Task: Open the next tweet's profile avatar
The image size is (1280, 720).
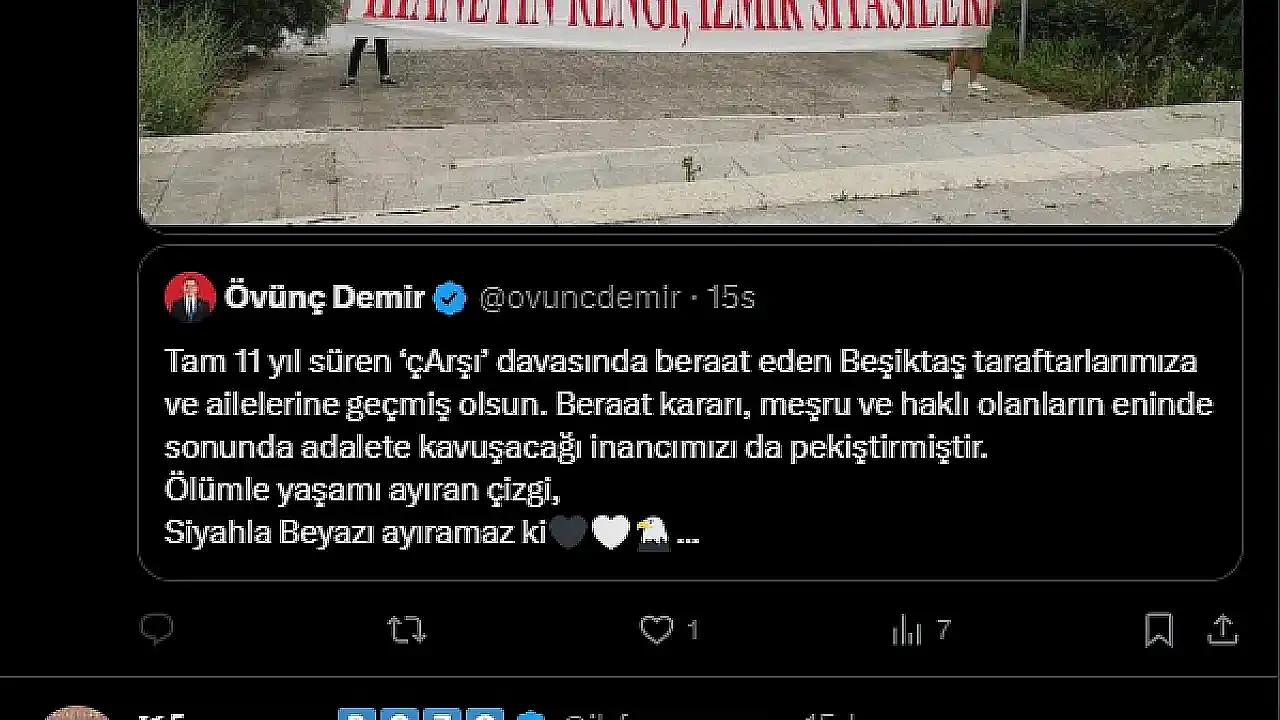Action: tap(78, 712)
